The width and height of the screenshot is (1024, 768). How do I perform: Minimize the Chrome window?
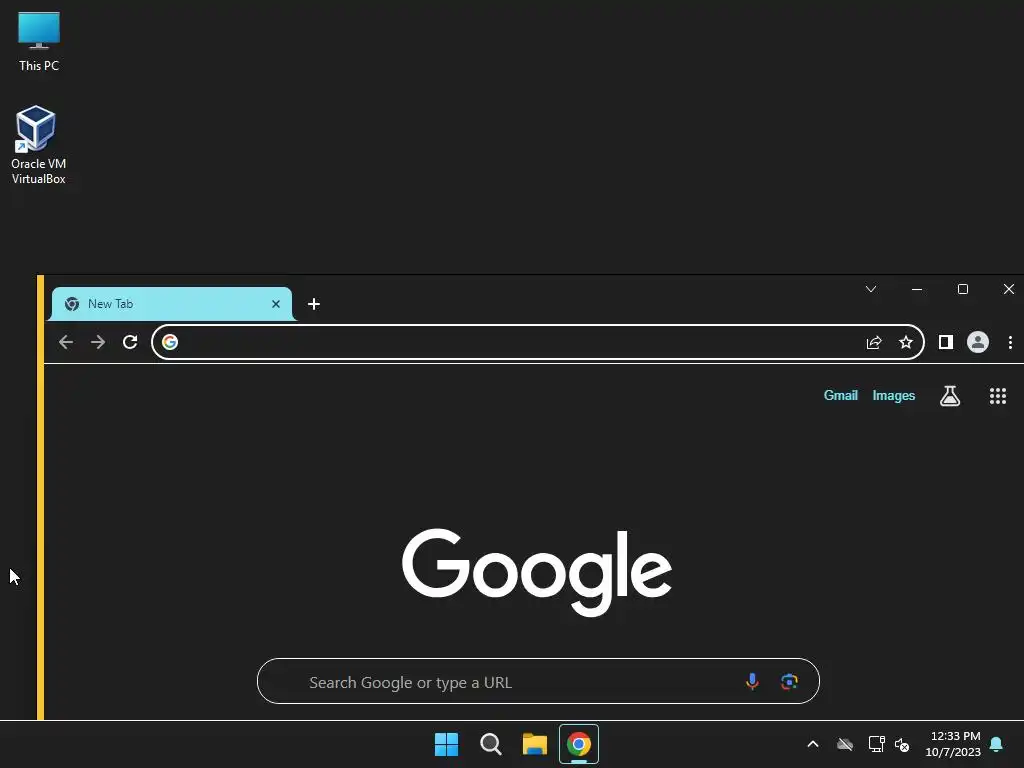coord(917,289)
